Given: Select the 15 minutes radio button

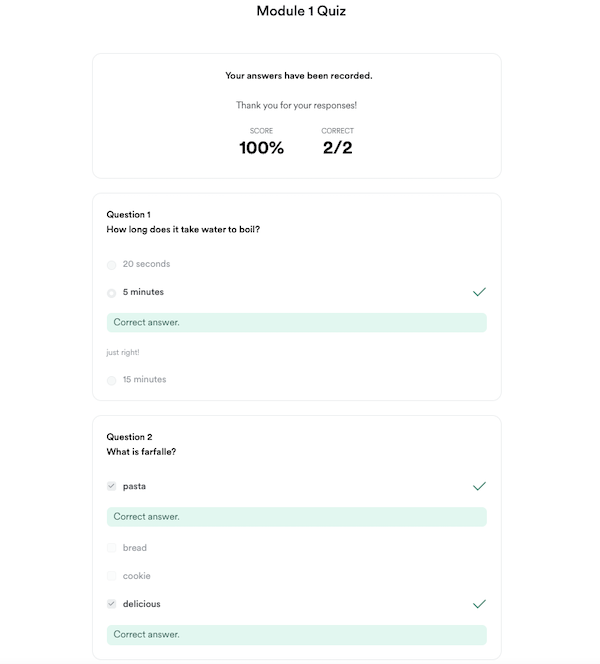Looking at the screenshot, I should click(x=111, y=380).
